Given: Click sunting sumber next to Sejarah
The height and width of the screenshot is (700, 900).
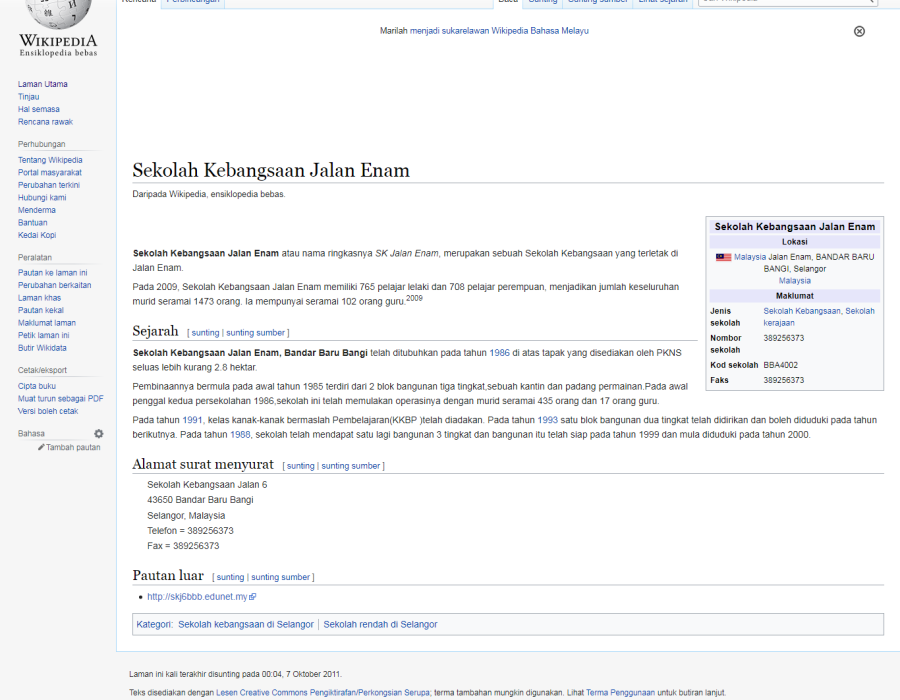Looking at the screenshot, I should pyautogui.click(x=255, y=333).
